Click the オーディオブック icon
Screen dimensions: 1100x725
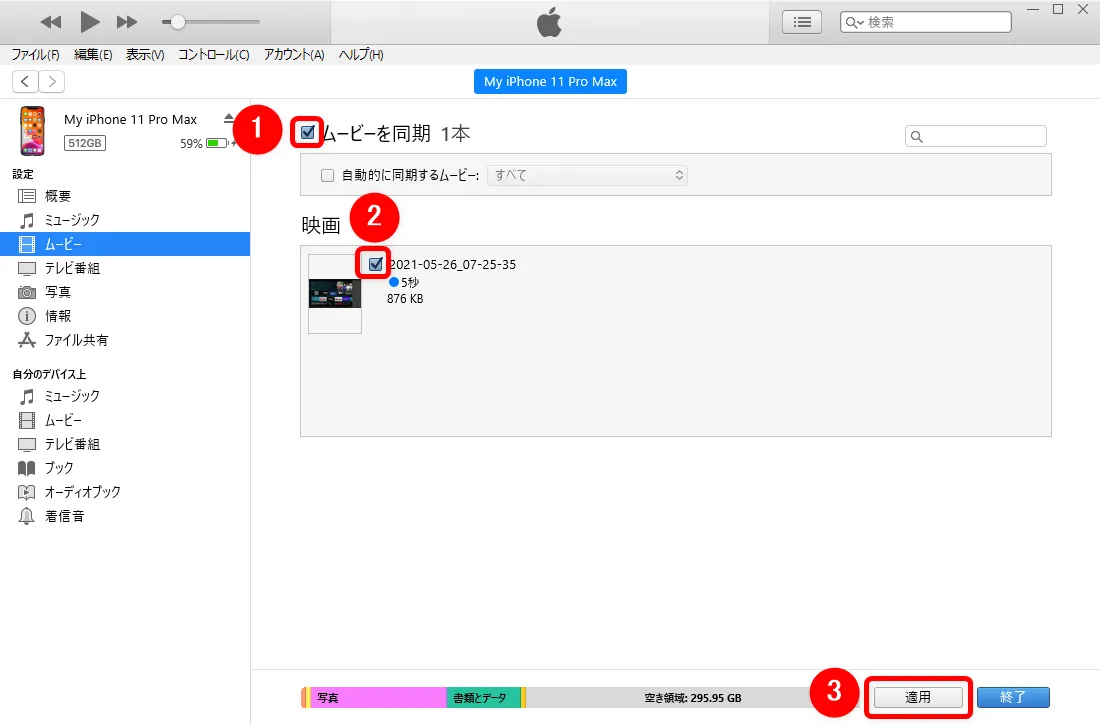[x=27, y=492]
